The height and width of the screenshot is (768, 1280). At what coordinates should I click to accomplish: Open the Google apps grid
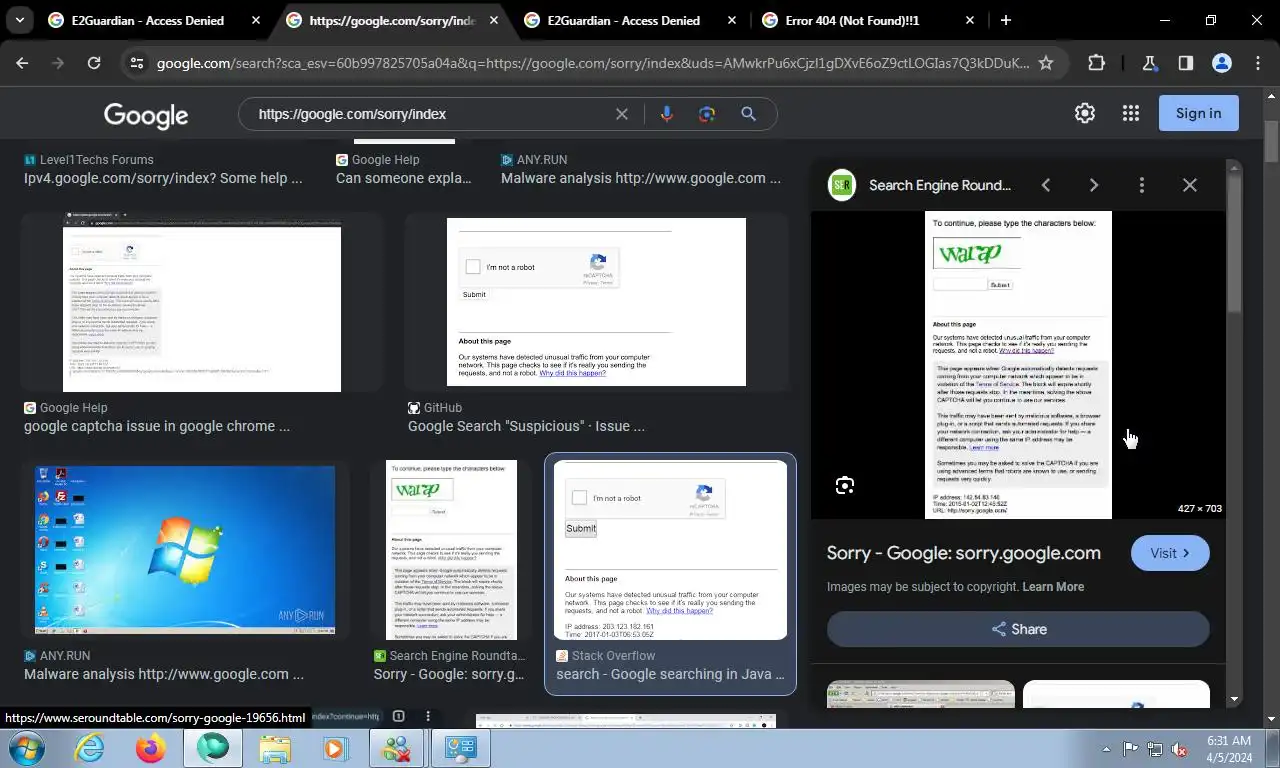pos(1131,113)
